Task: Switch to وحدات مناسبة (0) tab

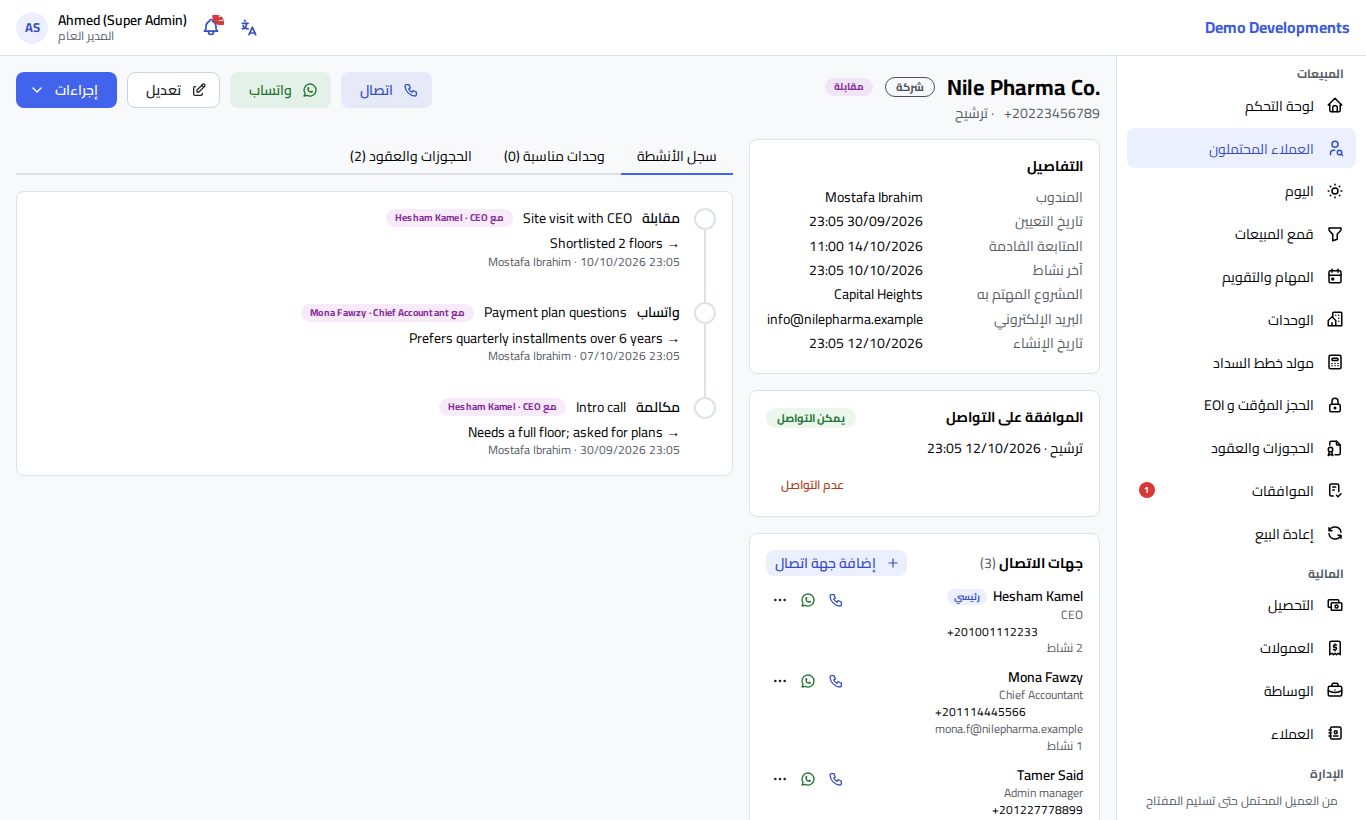Action: pyautogui.click(x=554, y=156)
